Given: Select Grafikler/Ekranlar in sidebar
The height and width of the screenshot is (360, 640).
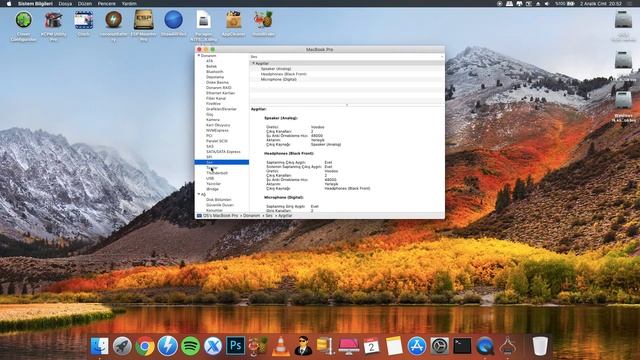Looking at the screenshot, I should click(221, 109).
